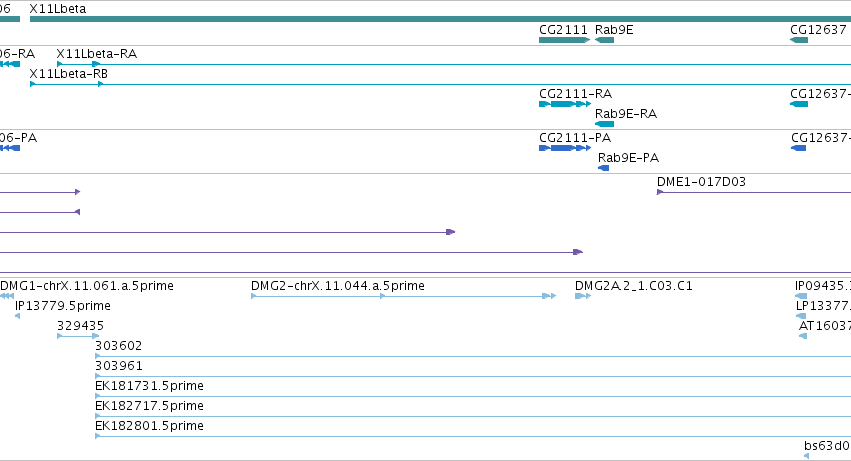This screenshot has width=851, height=461.
Task: Click the Rab9E gene label
Action: [x=614, y=29]
